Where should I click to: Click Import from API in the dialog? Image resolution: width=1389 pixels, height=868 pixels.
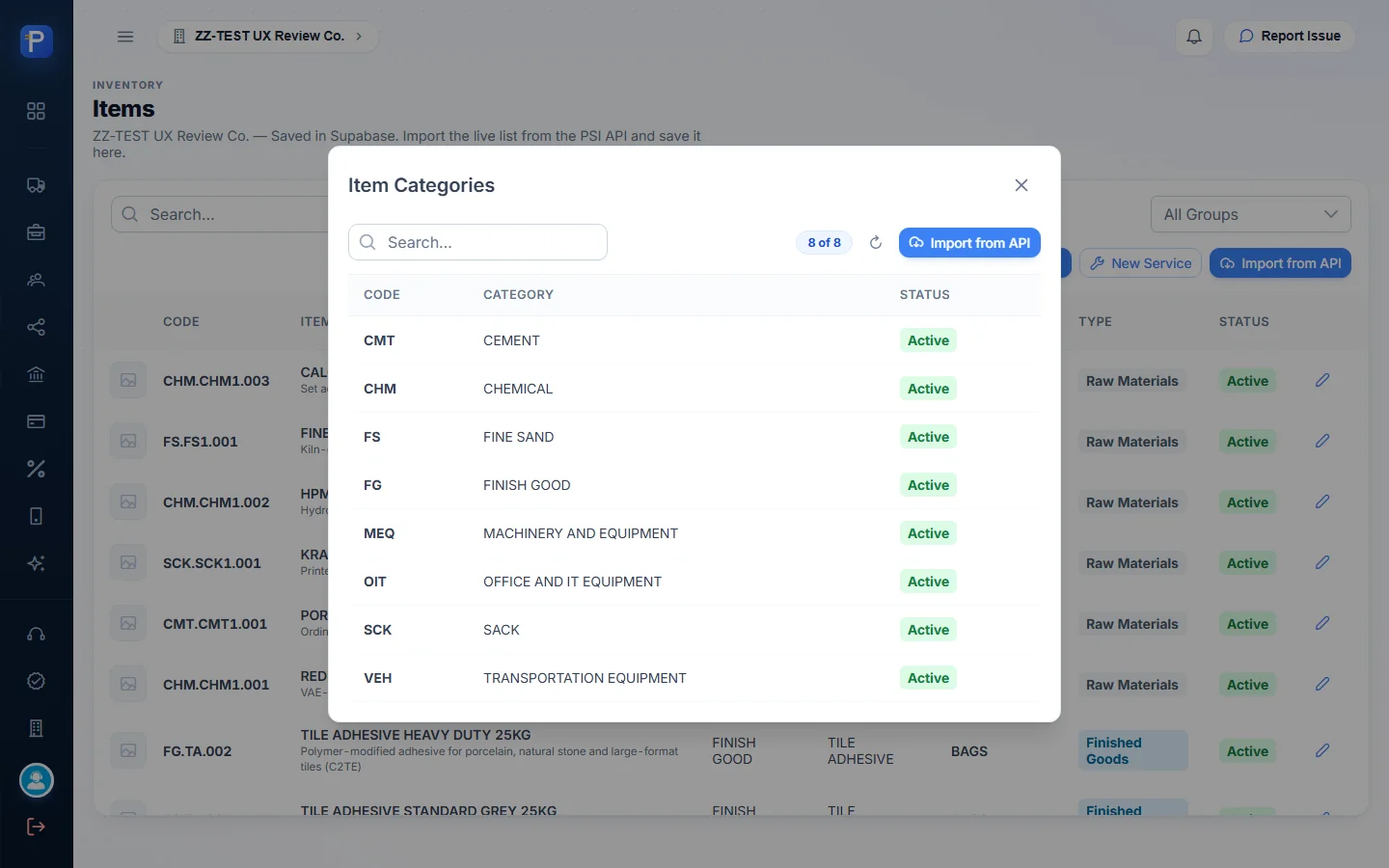(969, 243)
